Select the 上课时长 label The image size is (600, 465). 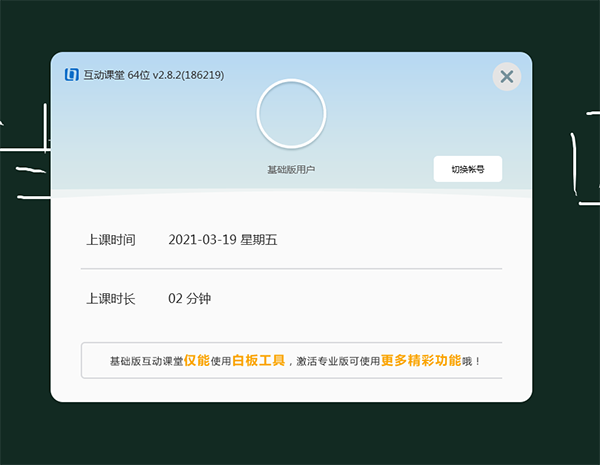coord(110,299)
